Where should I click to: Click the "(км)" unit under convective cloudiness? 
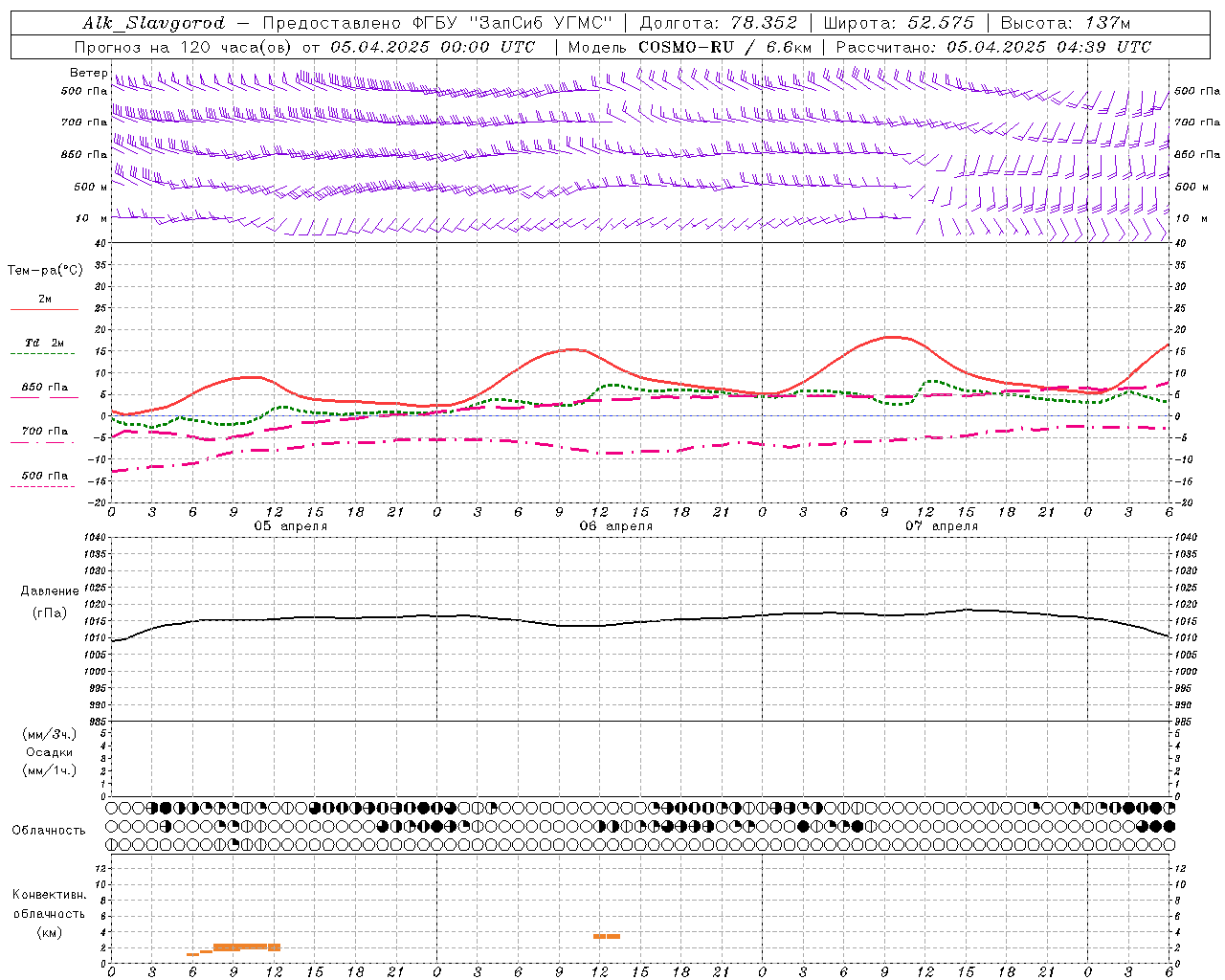click(50, 932)
